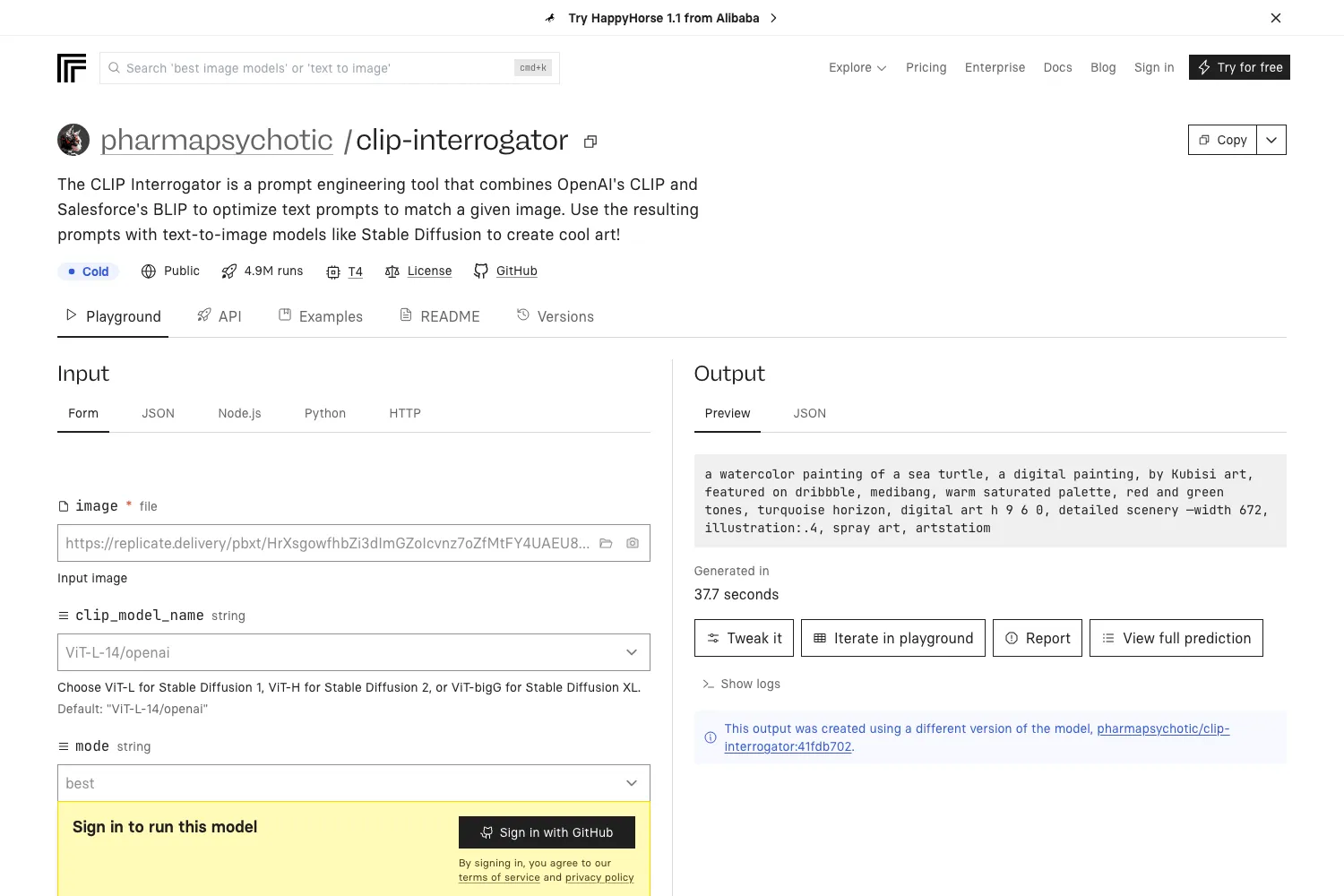Select the Node.js tab

239,413
